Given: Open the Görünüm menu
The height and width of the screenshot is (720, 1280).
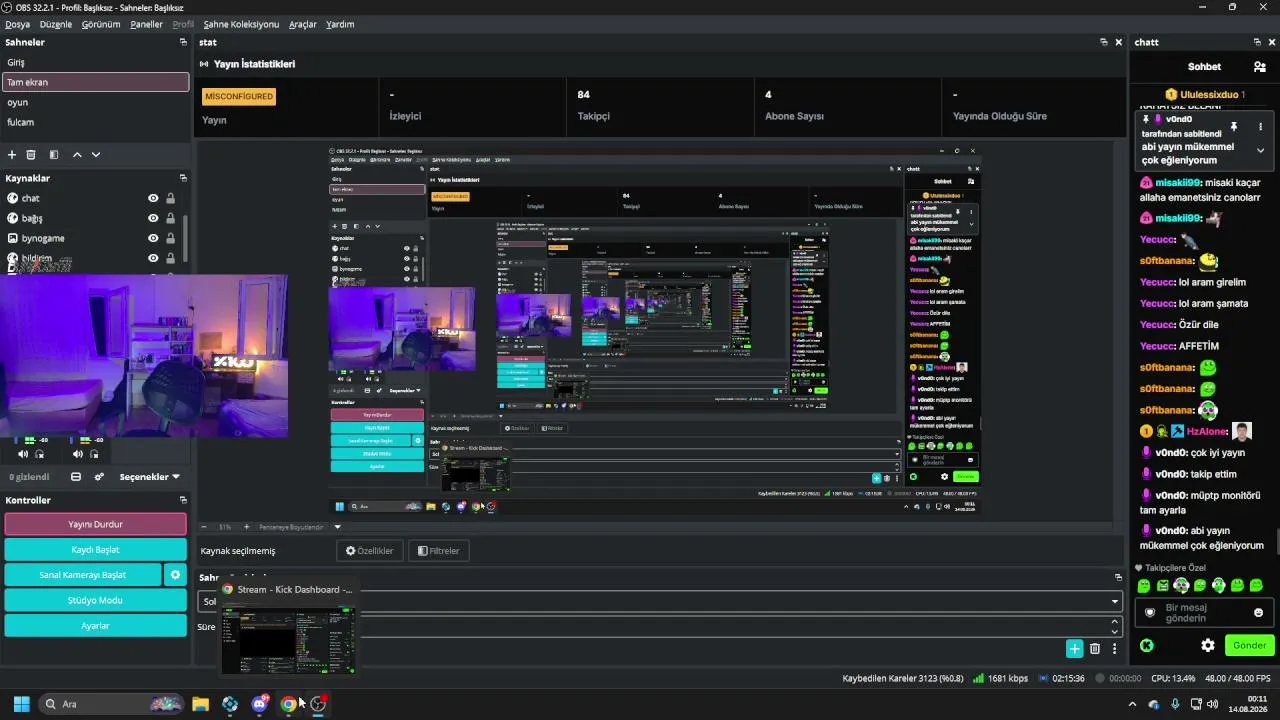Looking at the screenshot, I should (x=101, y=24).
